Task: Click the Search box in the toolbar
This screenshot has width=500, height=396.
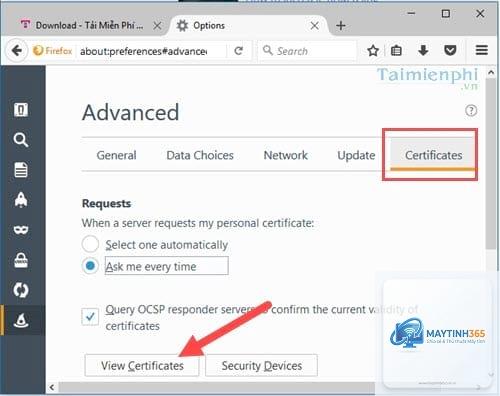Action: click(308, 51)
